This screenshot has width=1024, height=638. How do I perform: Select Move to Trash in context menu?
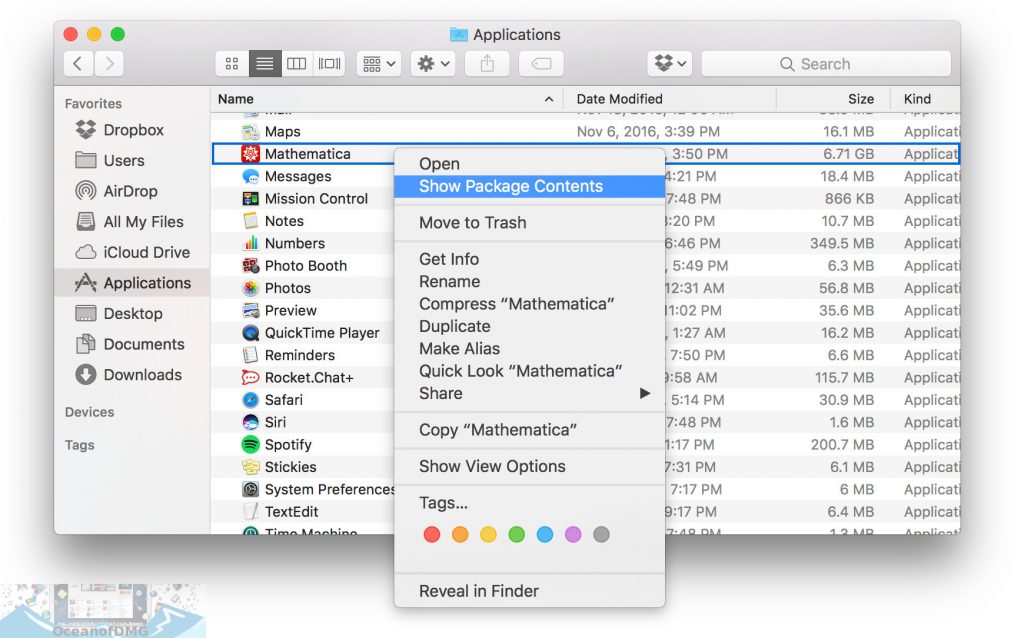pos(472,223)
